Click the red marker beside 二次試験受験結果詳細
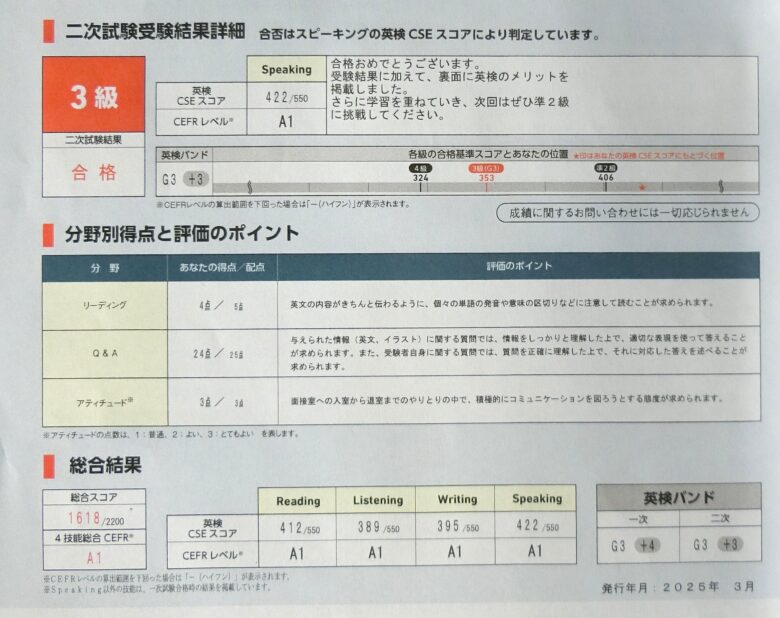Screen dimensions: 780x618 [47, 30]
